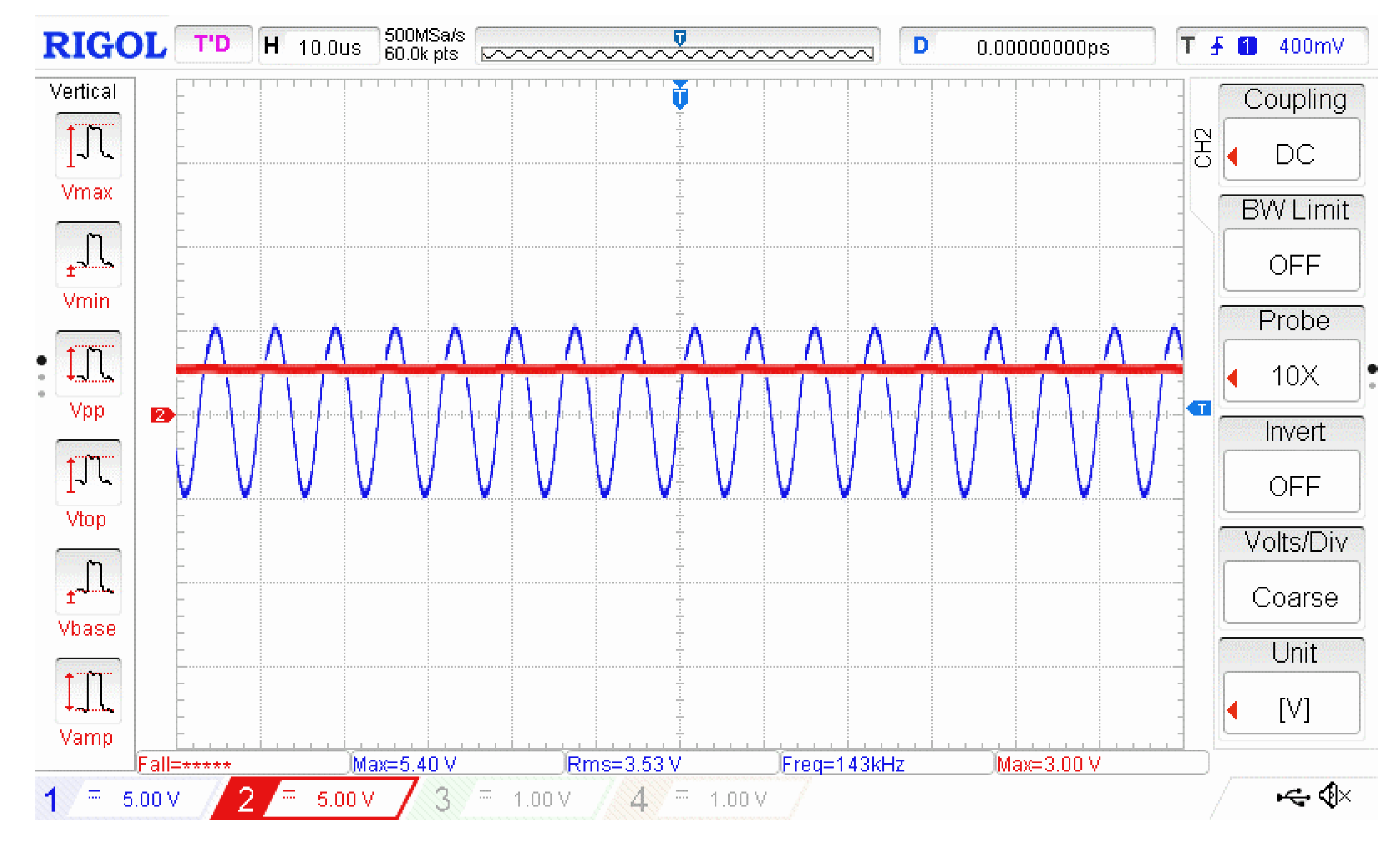Select the Vbase measurement icon
Image resolution: width=1400 pixels, height=841 pixels.
[x=89, y=581]
